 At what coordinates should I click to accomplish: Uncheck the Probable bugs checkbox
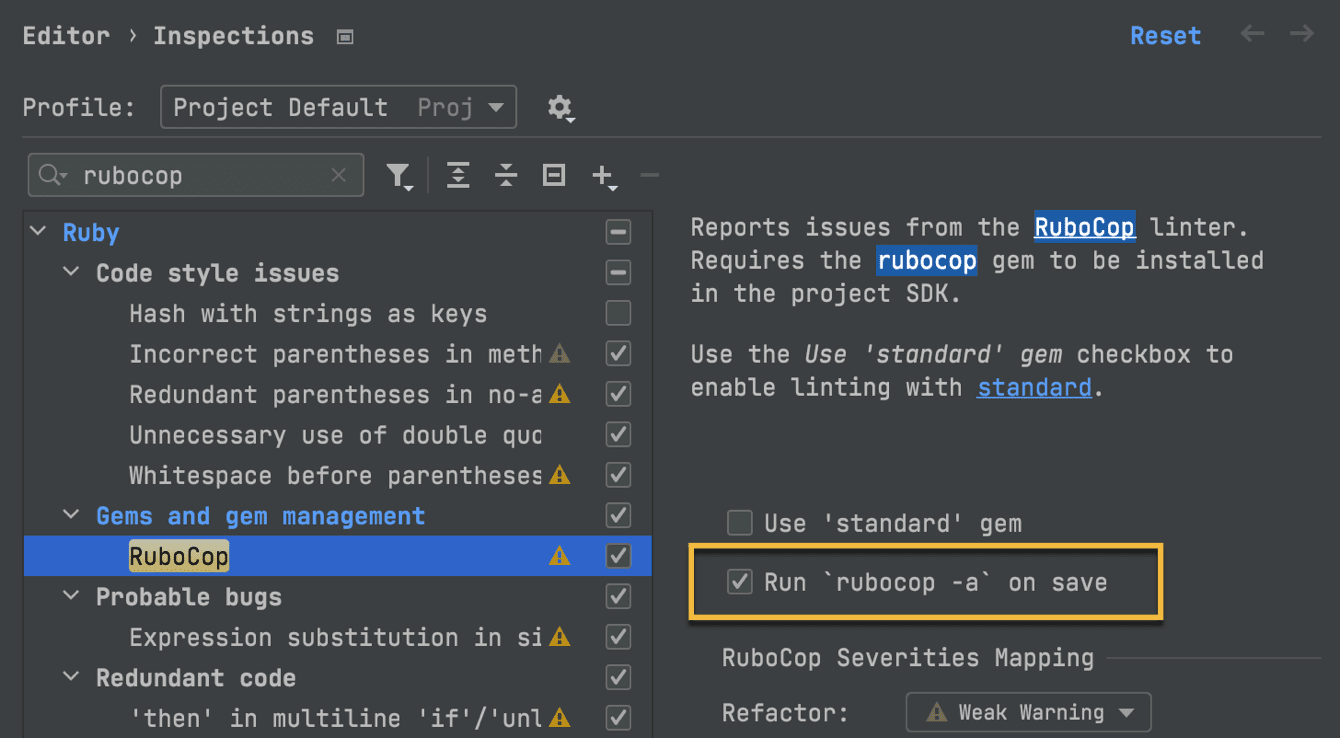click(x=619, y=597)
